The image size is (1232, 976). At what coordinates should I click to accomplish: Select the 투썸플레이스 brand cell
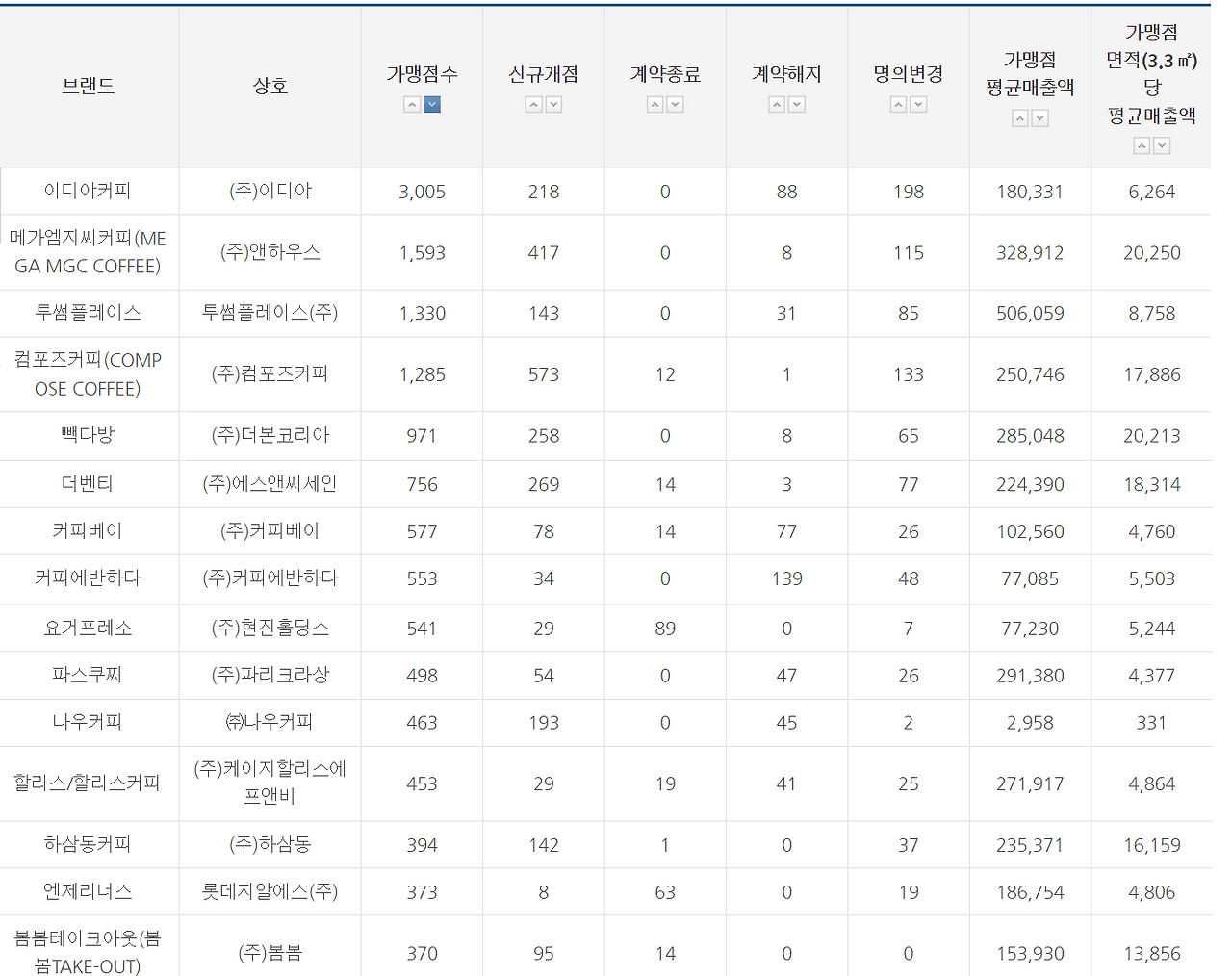tap(89, 313)
